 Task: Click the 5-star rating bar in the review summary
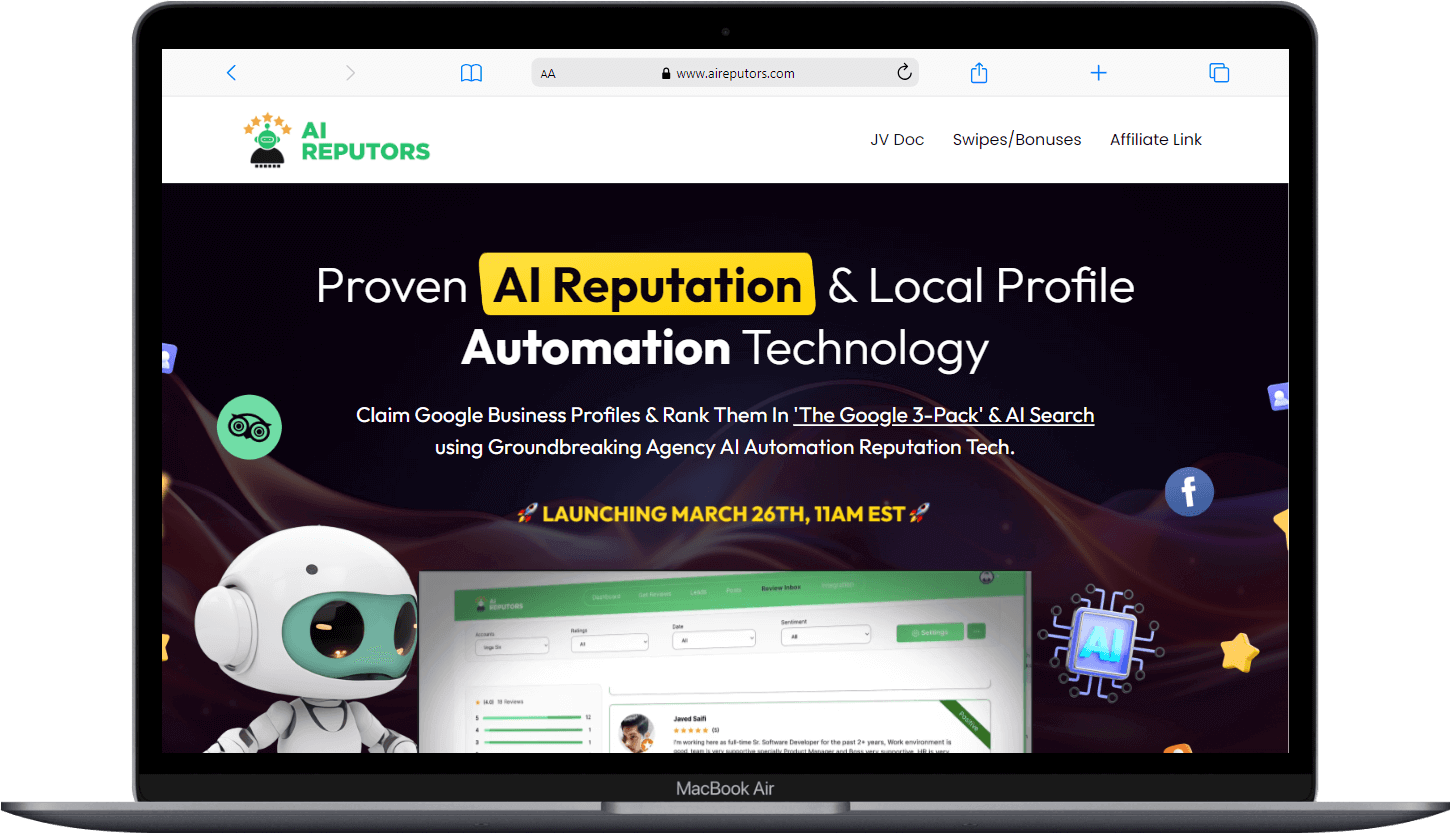(531, 717)
